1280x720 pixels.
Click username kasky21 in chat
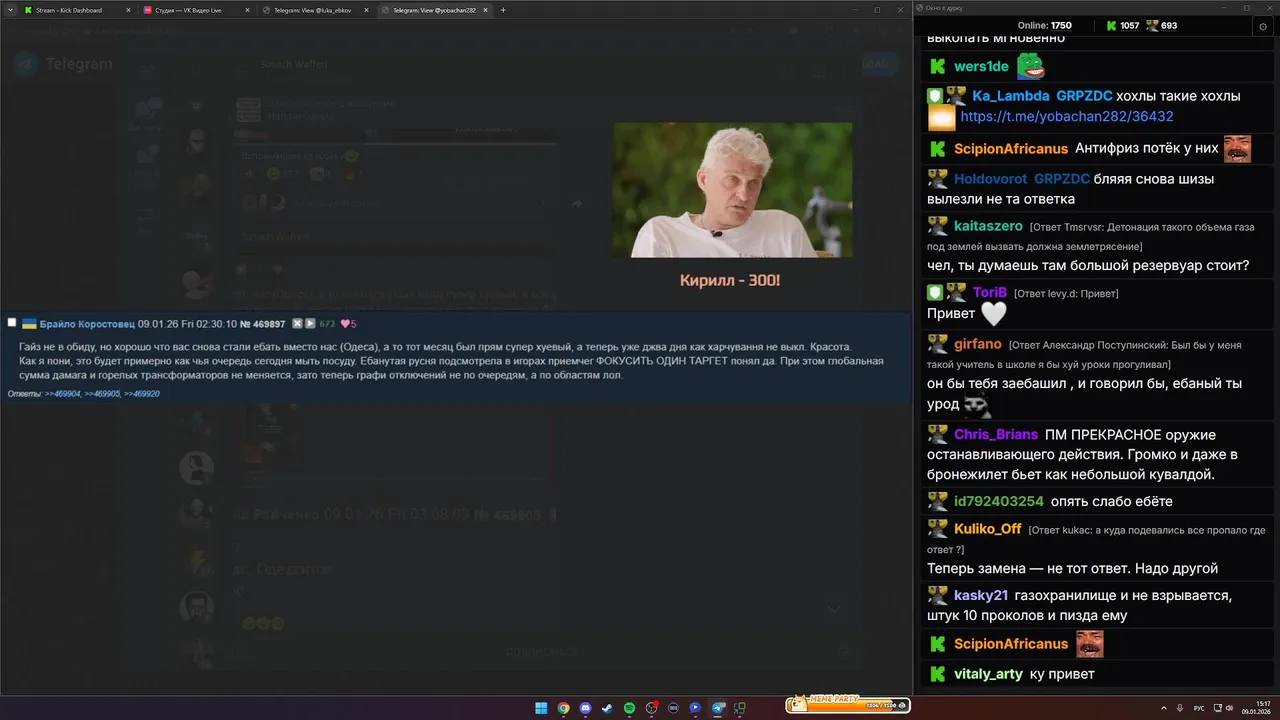(x=981, y=595)
